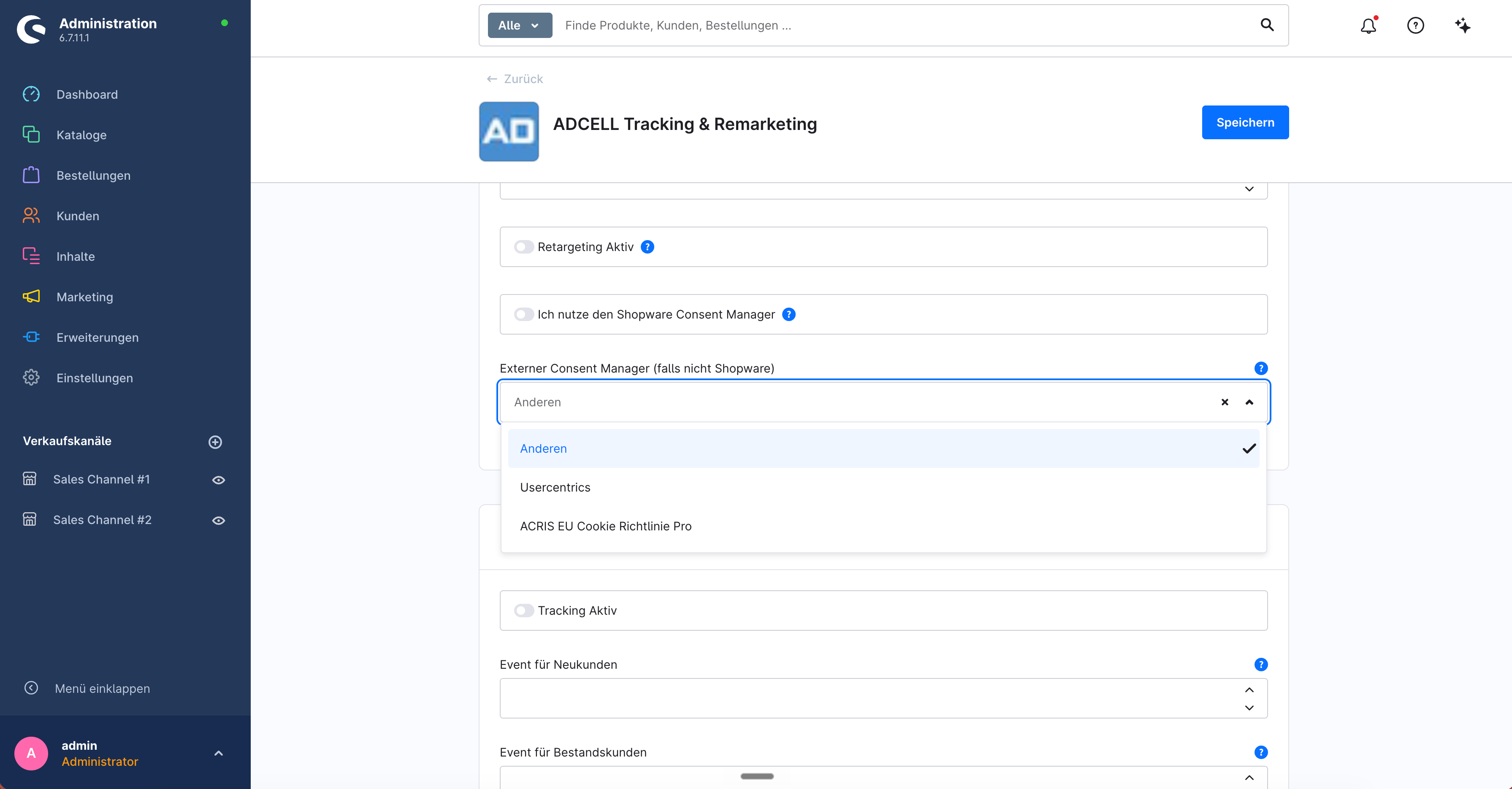This screenshot has height=789, width=1512.
Task: Increase the Event für Neukunden value
Action: point(1249,690)
